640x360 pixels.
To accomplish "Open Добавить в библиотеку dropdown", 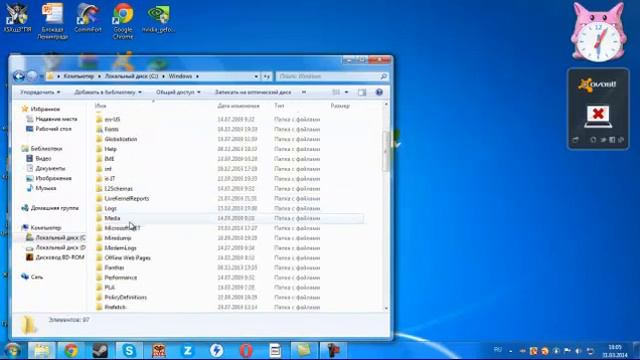I will coord(108,92).
